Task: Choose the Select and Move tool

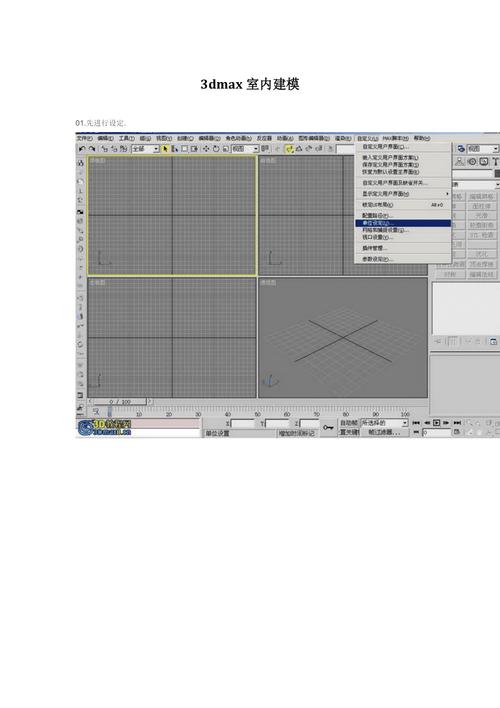Action: (x=206, y=149)
